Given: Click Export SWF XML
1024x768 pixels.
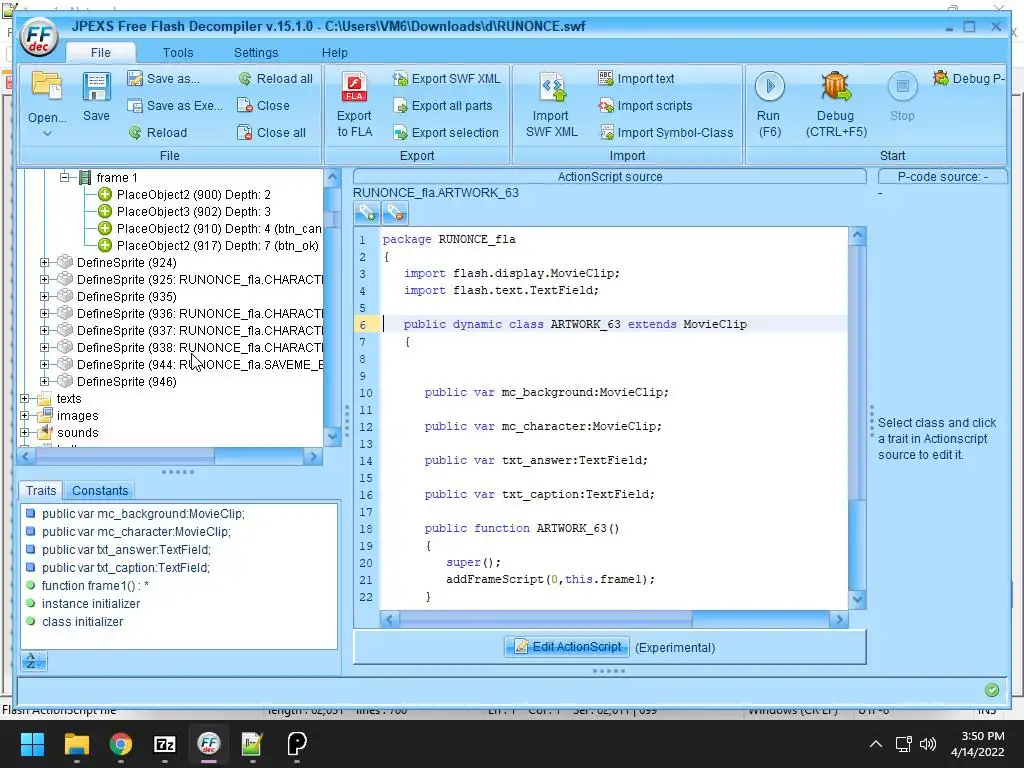Looking at the screenshot, I should pos(446,79).
